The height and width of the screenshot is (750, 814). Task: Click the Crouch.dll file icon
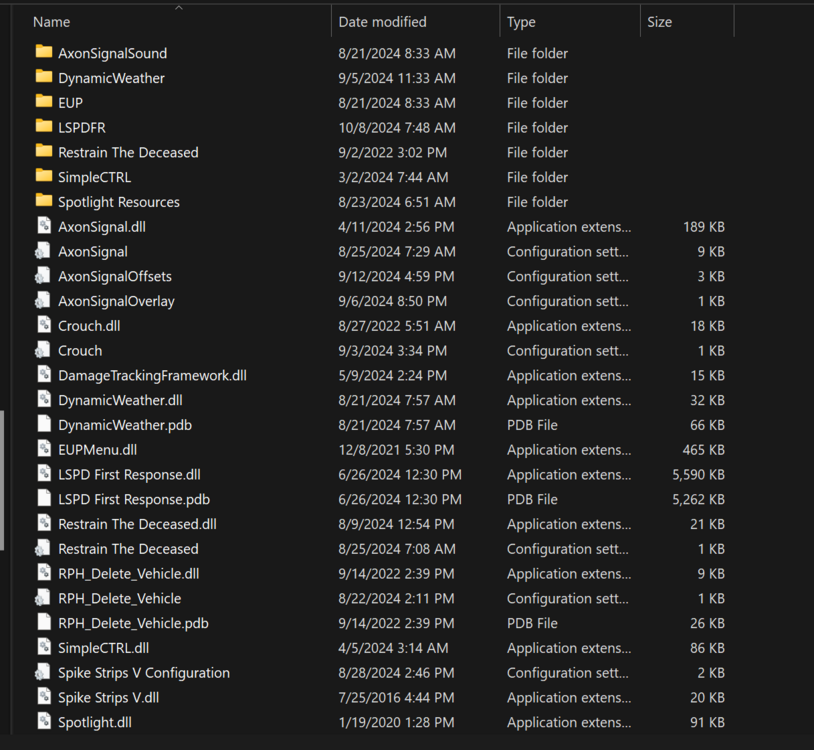(44, 325)
